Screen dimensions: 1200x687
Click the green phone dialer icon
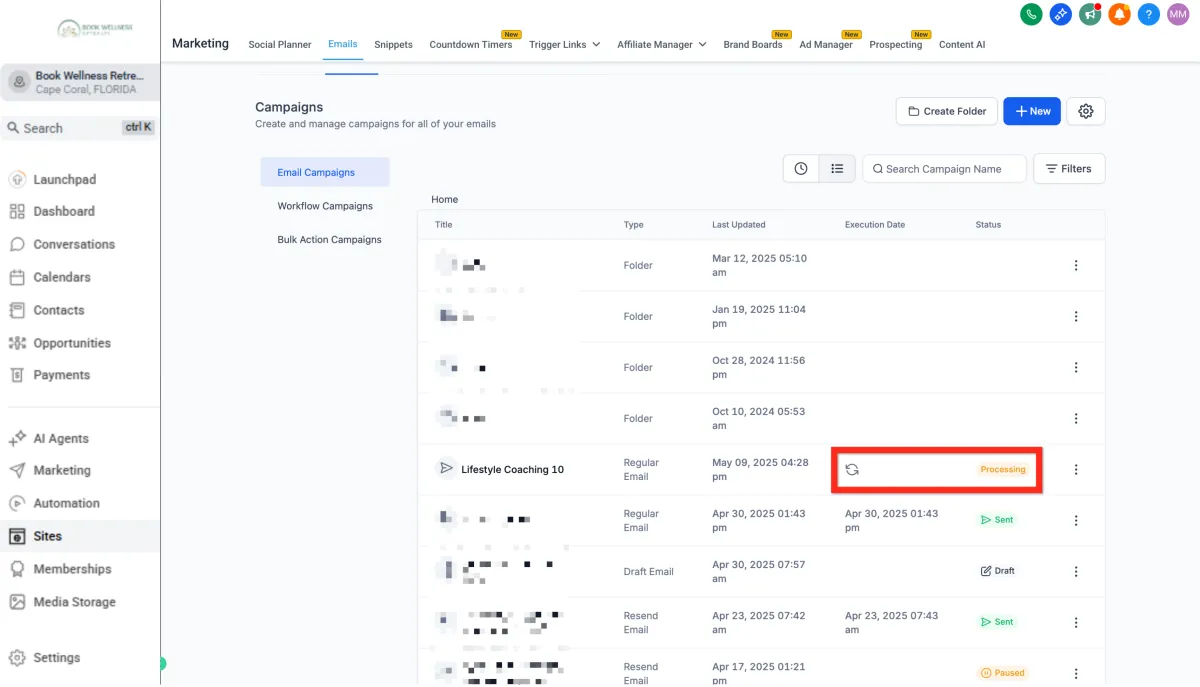[1031, 15]
